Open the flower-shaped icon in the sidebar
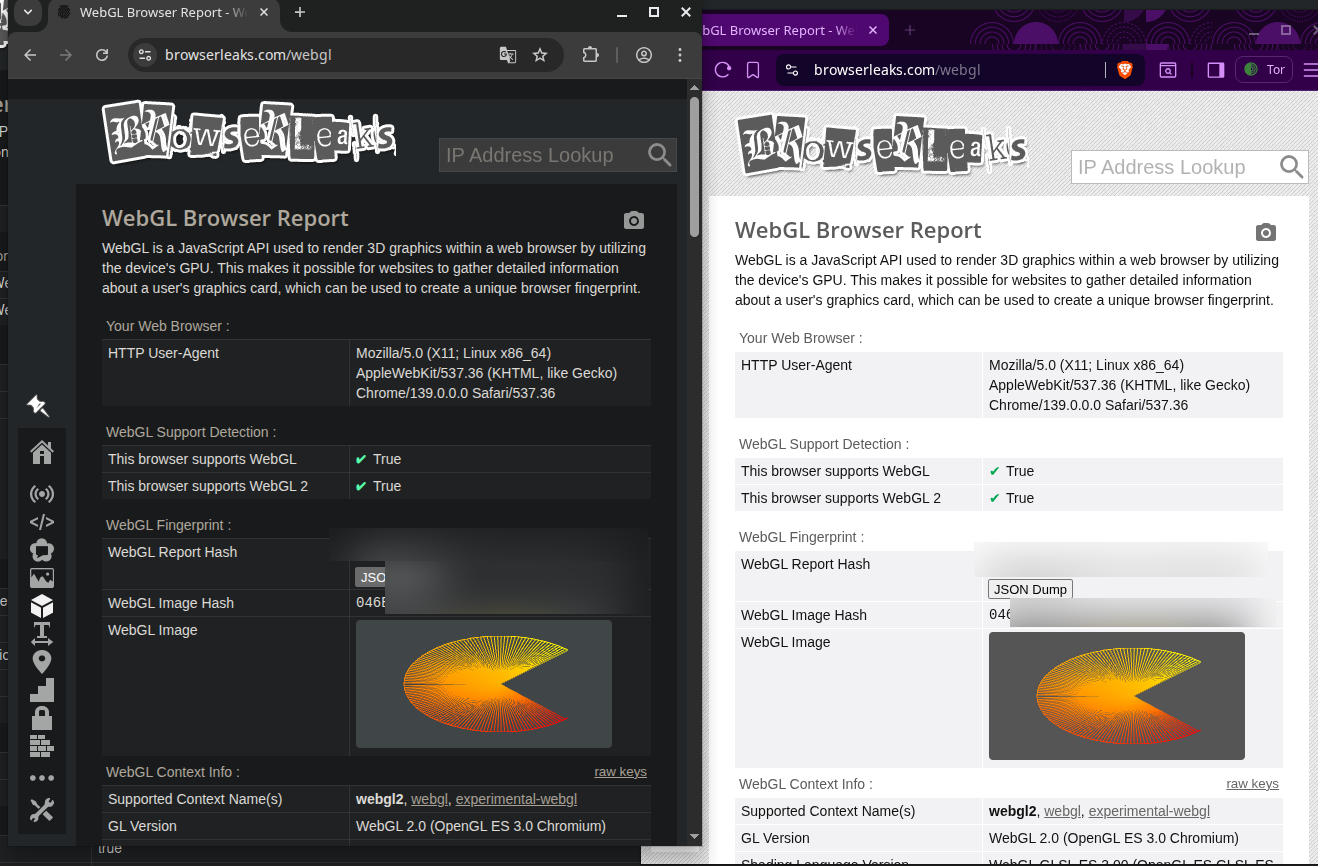The height and width of the screenshot is (866, 1318). click(x=42, y=549)
